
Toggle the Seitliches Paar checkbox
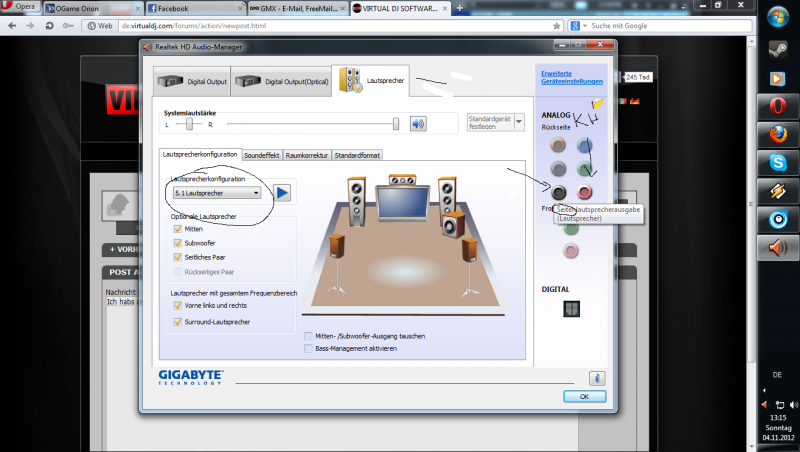click(x=178, y=257)
